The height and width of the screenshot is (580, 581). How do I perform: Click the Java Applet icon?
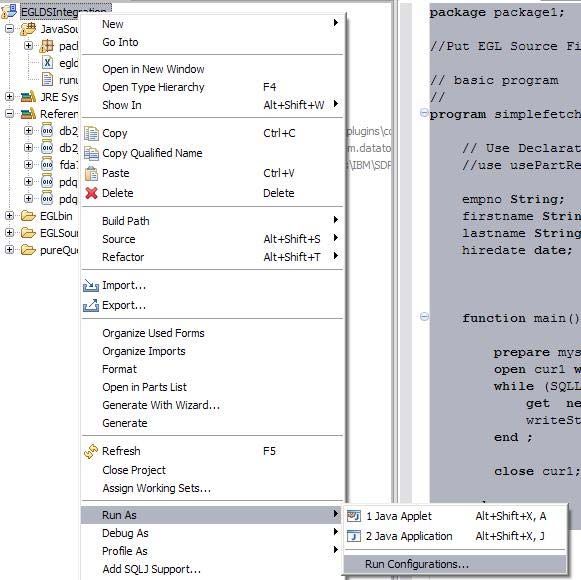[354, 516]
